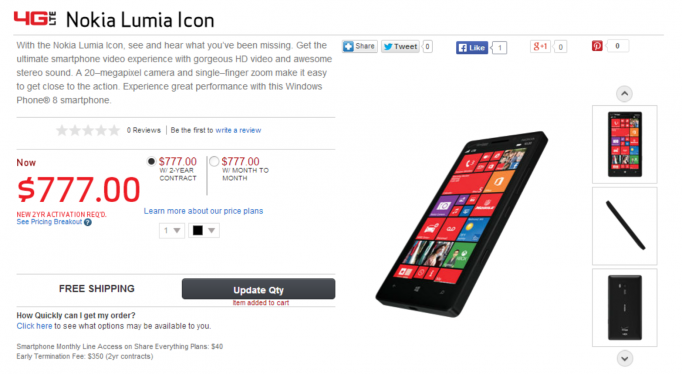Click the Share button icon
The height and width of the screenshot is (374, 682).
(348, 47)
